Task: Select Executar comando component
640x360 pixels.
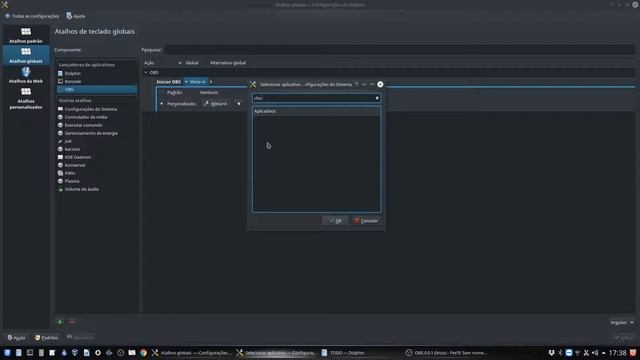Action: (x=83, y=125)
